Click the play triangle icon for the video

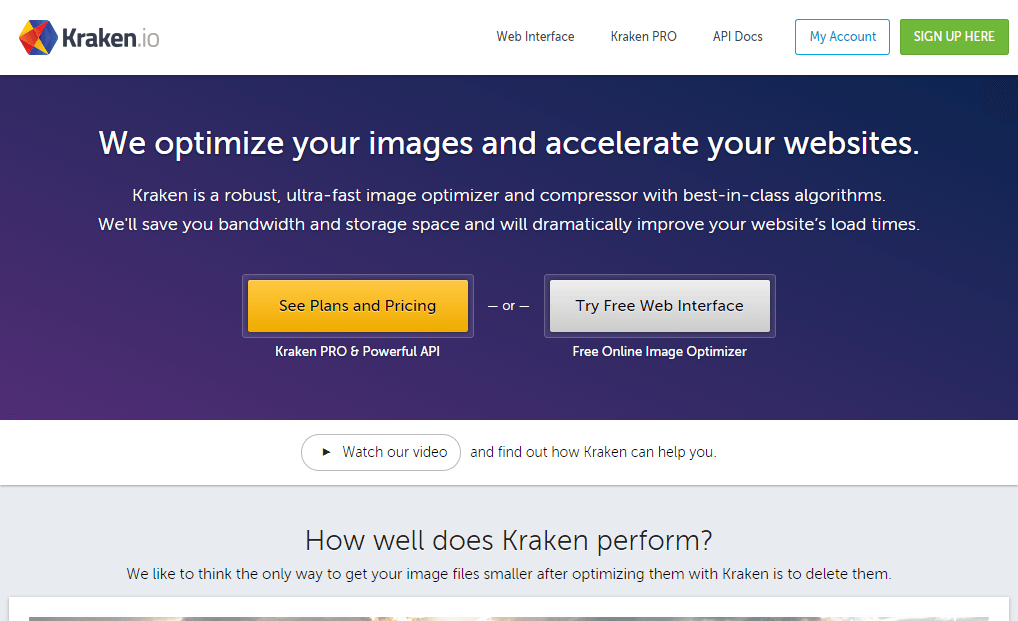(326, 452)
